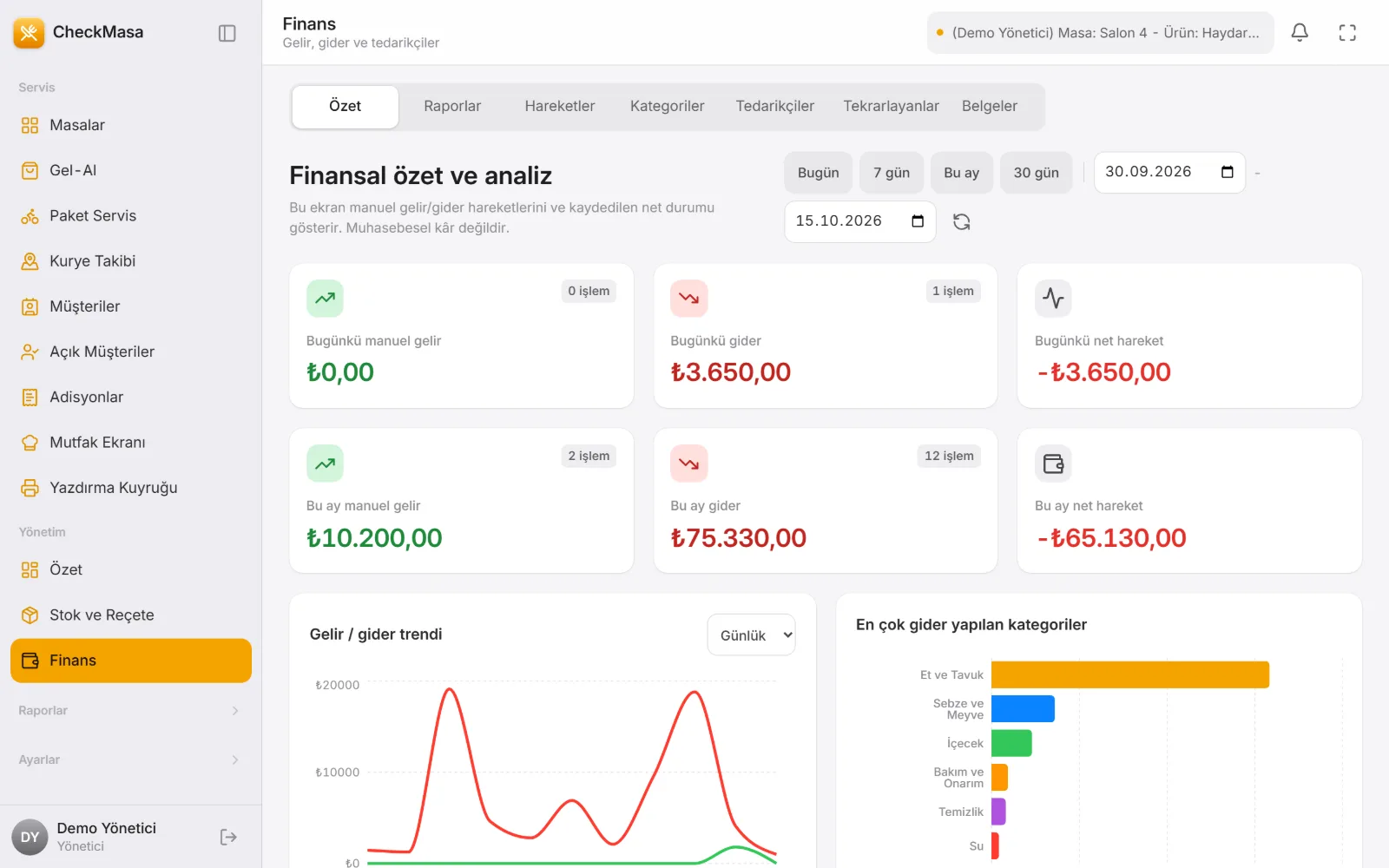Log out using the exit icon
Screen dimensions: 1389x868
pos(228,837)
